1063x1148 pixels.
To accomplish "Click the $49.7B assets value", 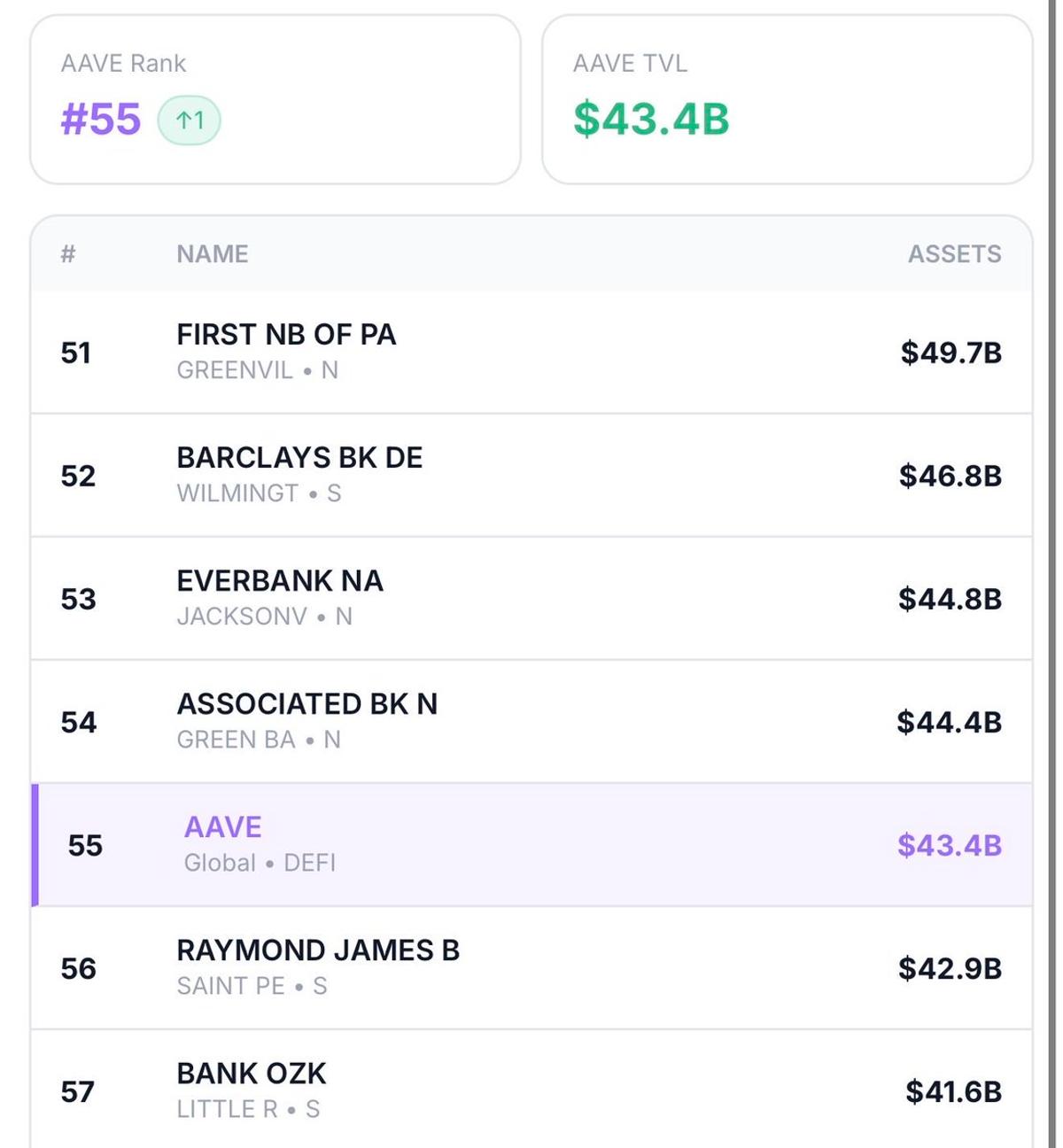I will [950, 351].
